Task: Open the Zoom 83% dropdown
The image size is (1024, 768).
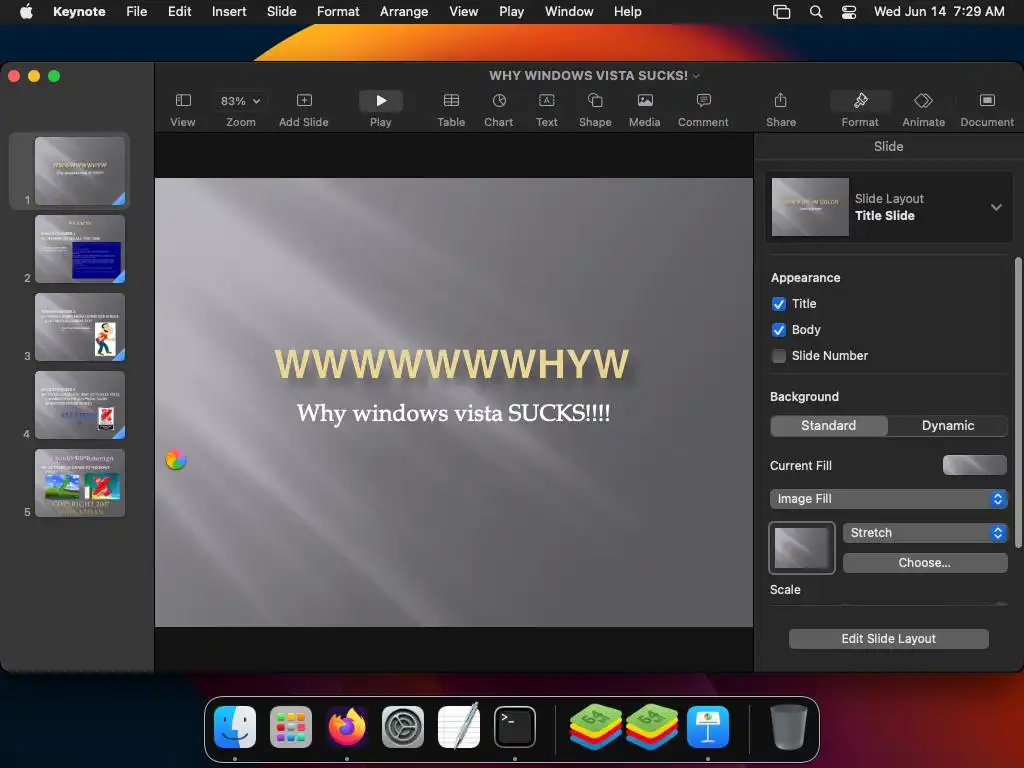Action: (240, 101)
